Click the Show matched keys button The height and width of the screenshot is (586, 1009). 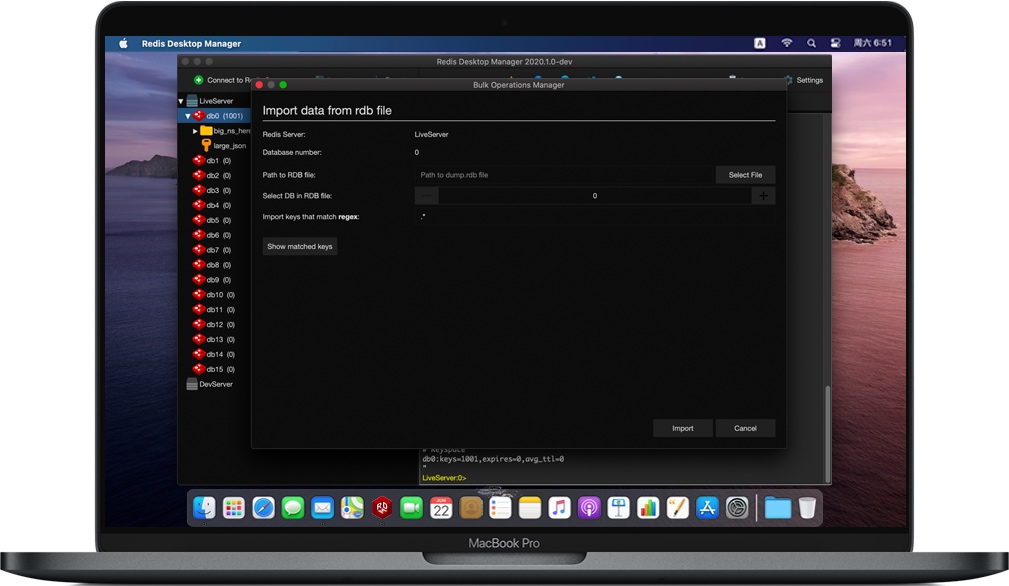tap(299, 246)
